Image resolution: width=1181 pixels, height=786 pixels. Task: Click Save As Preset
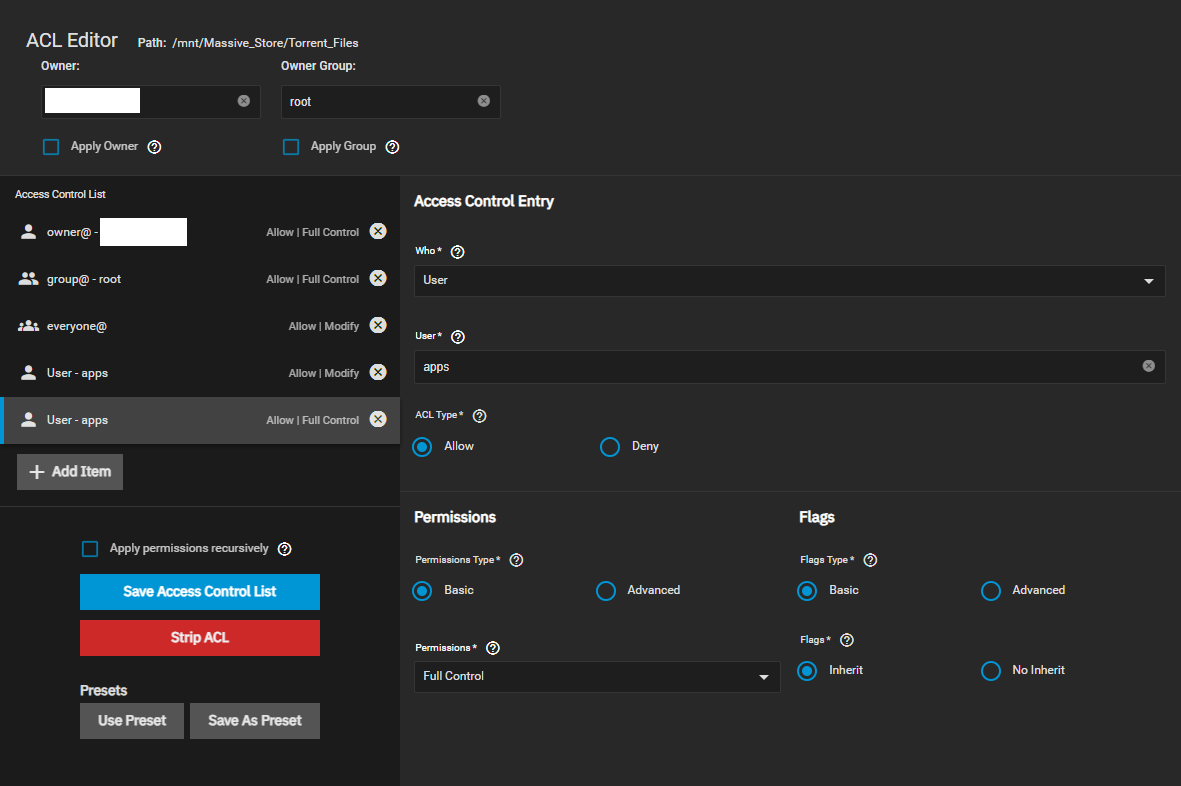click(255, 720)
